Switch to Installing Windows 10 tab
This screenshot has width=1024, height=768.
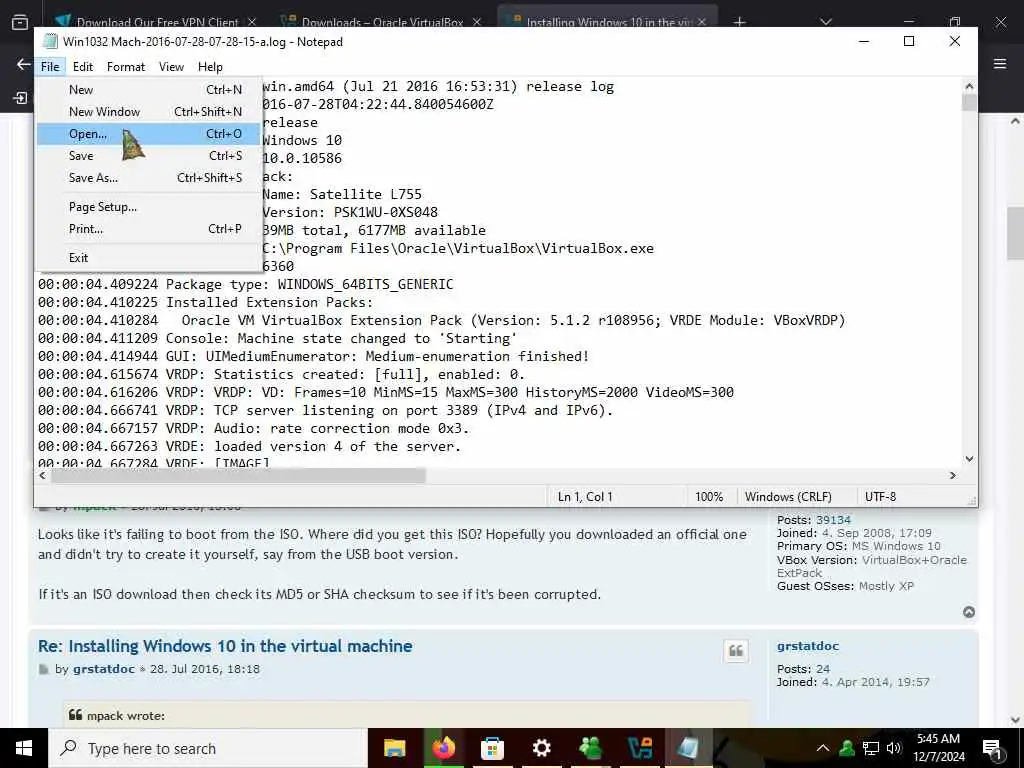click(x=608, y=20)
